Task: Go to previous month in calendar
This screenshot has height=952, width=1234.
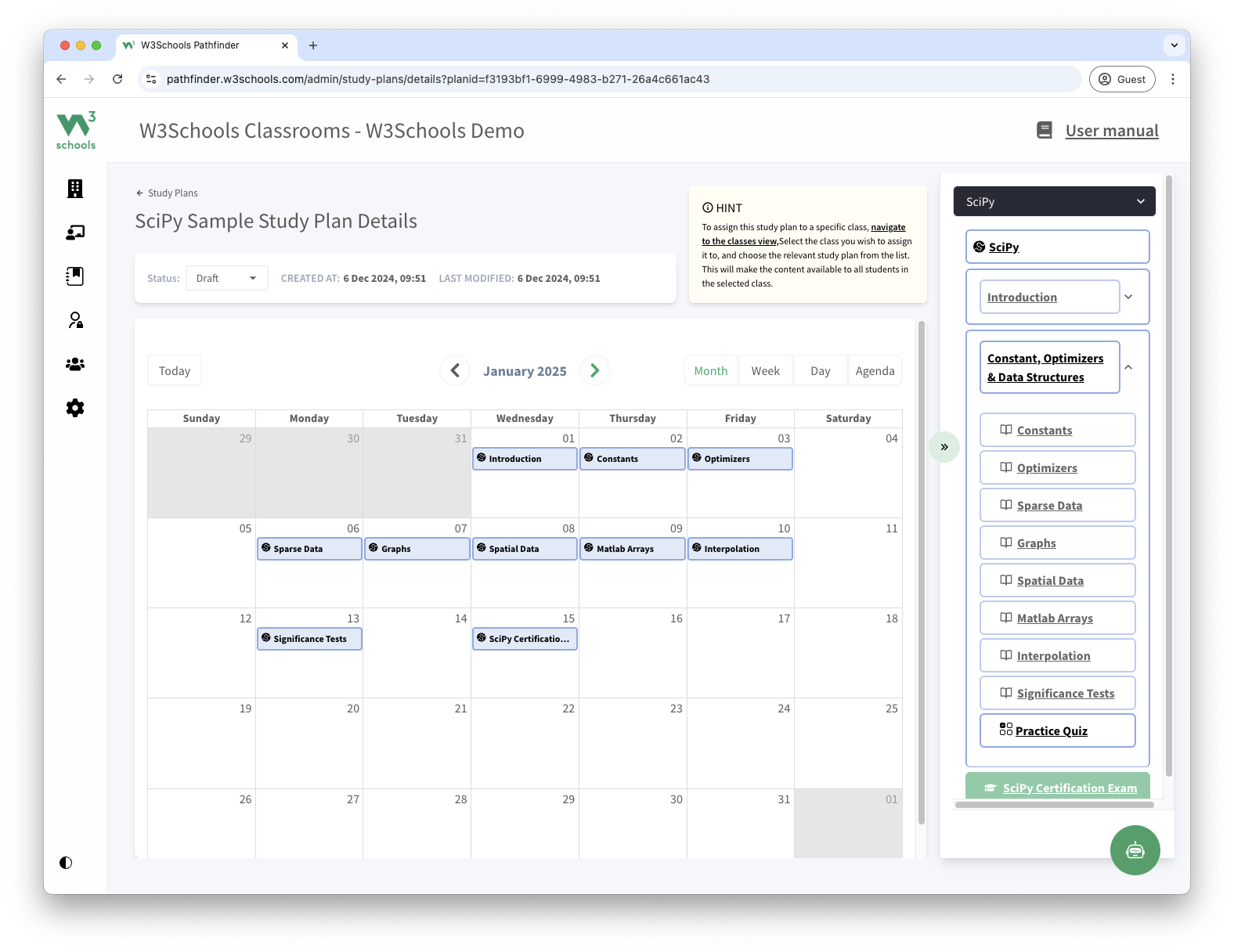Action: (x=455, y=370)
